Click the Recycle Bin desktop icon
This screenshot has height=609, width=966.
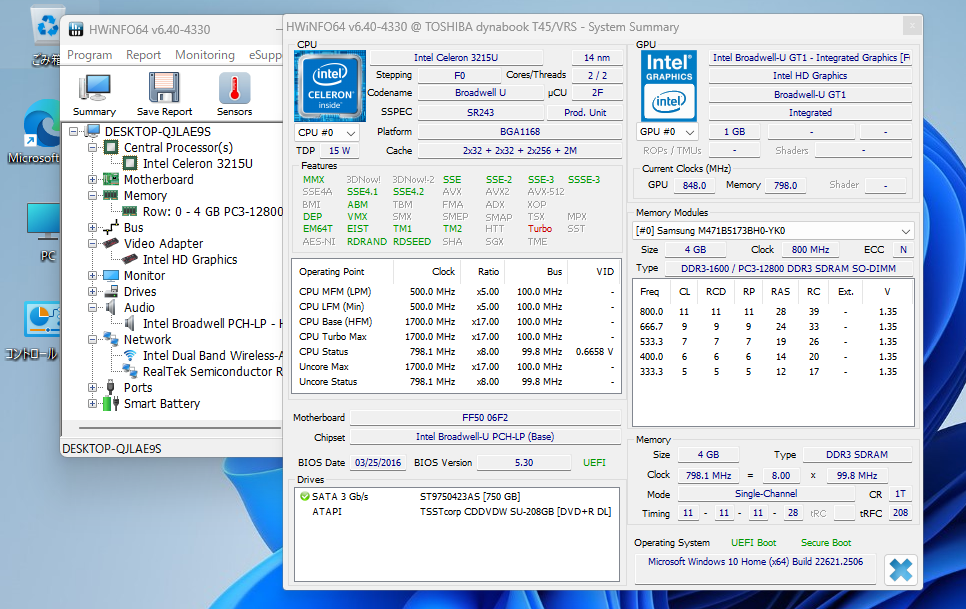[47, 28]
